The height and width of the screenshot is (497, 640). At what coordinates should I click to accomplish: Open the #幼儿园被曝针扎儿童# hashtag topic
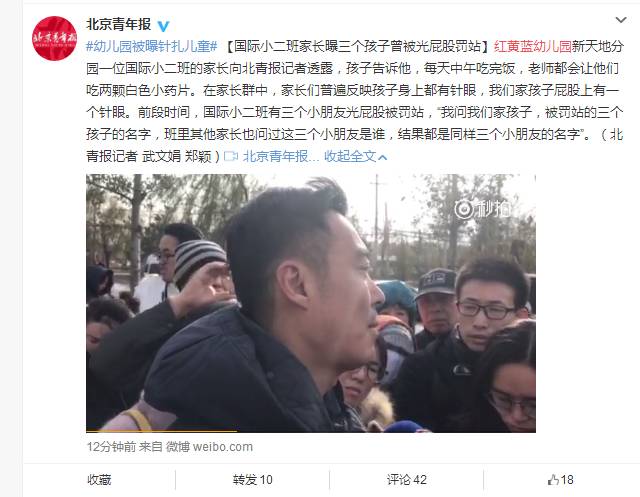click(151, 46)
